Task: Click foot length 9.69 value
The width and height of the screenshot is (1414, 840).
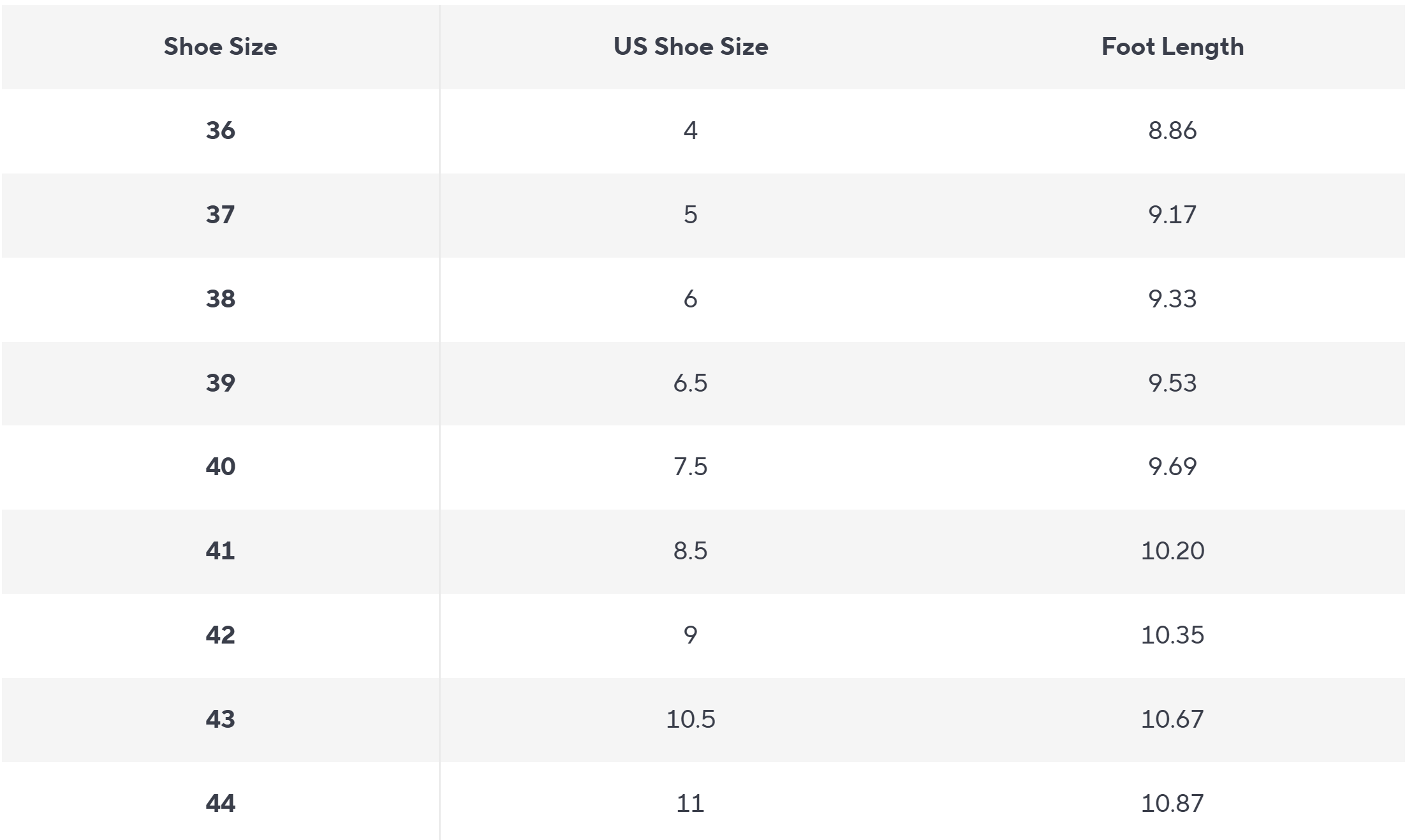Action: [1172, 467]
